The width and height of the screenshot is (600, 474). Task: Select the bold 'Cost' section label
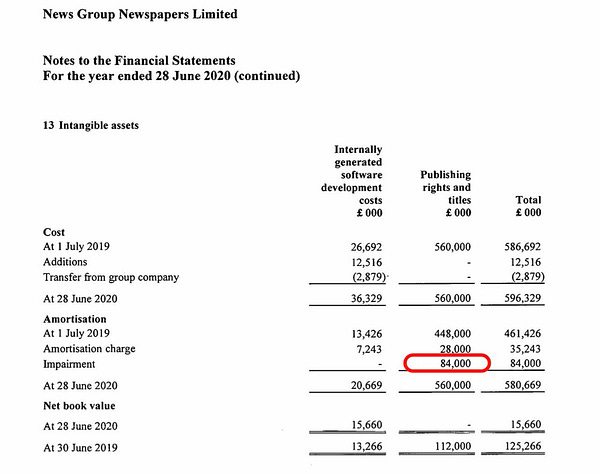pyautogui.click(x=54, y=232)
